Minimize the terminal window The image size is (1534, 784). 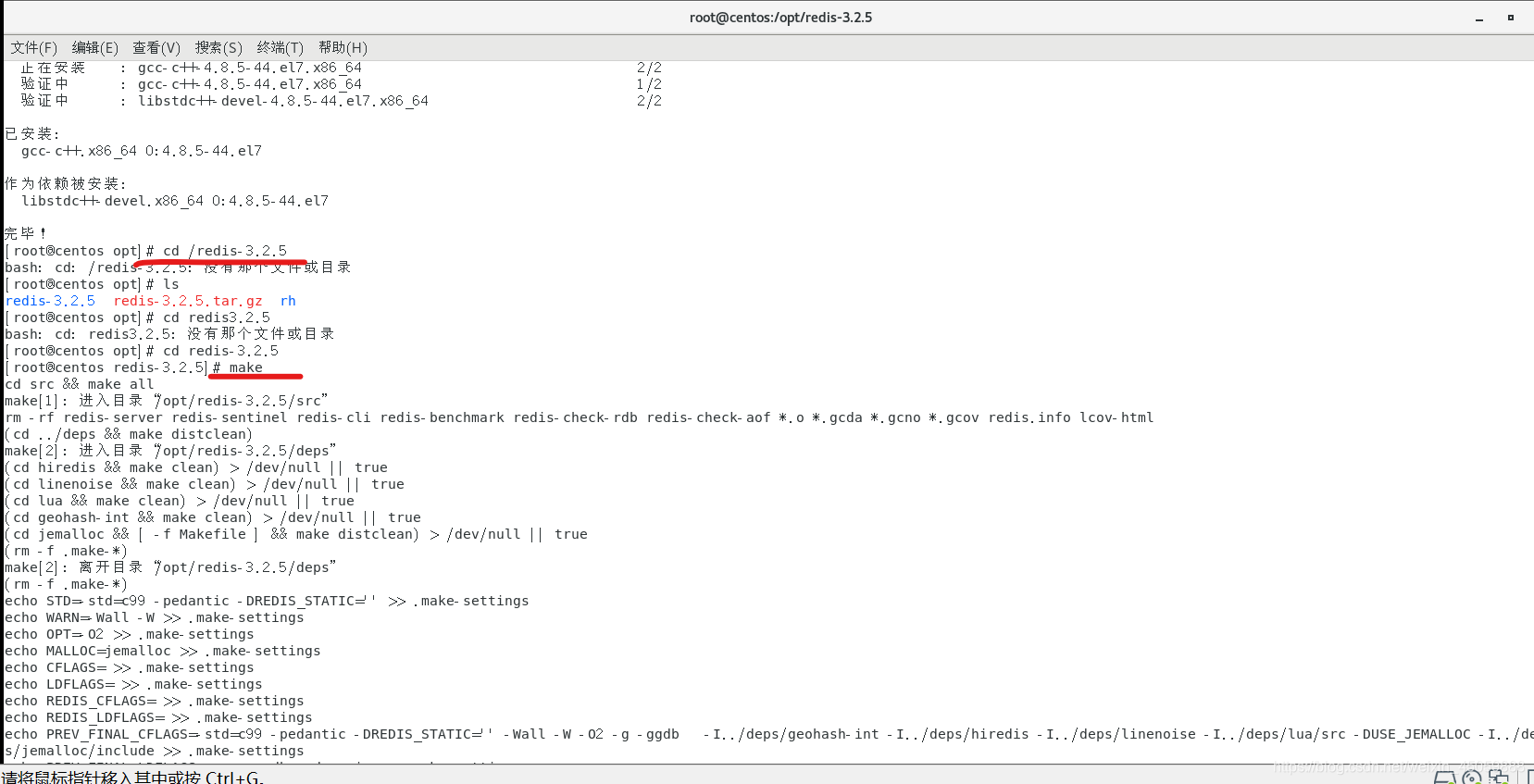point(1479,18)
